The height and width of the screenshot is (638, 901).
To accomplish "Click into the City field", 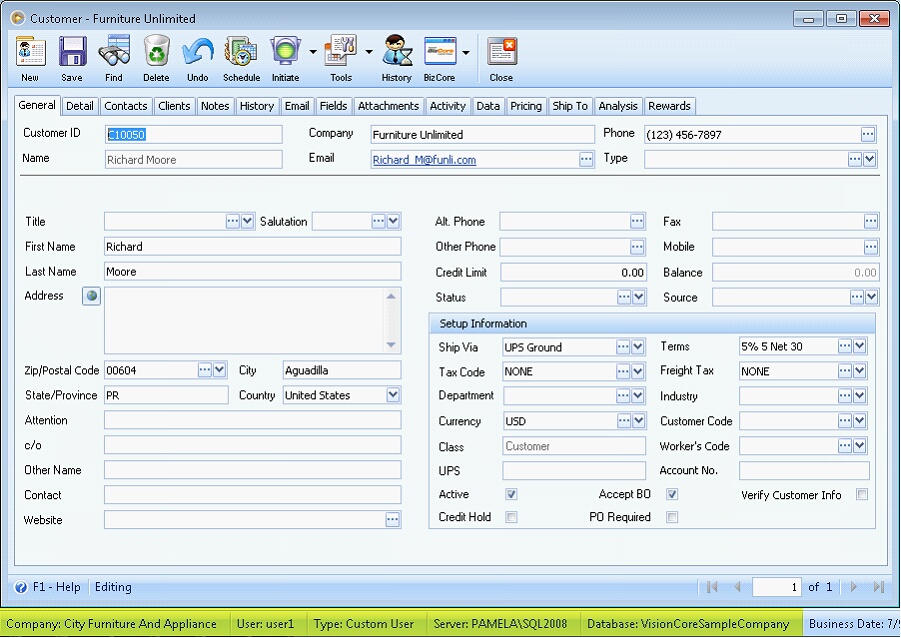I will [x=342, y=370].
